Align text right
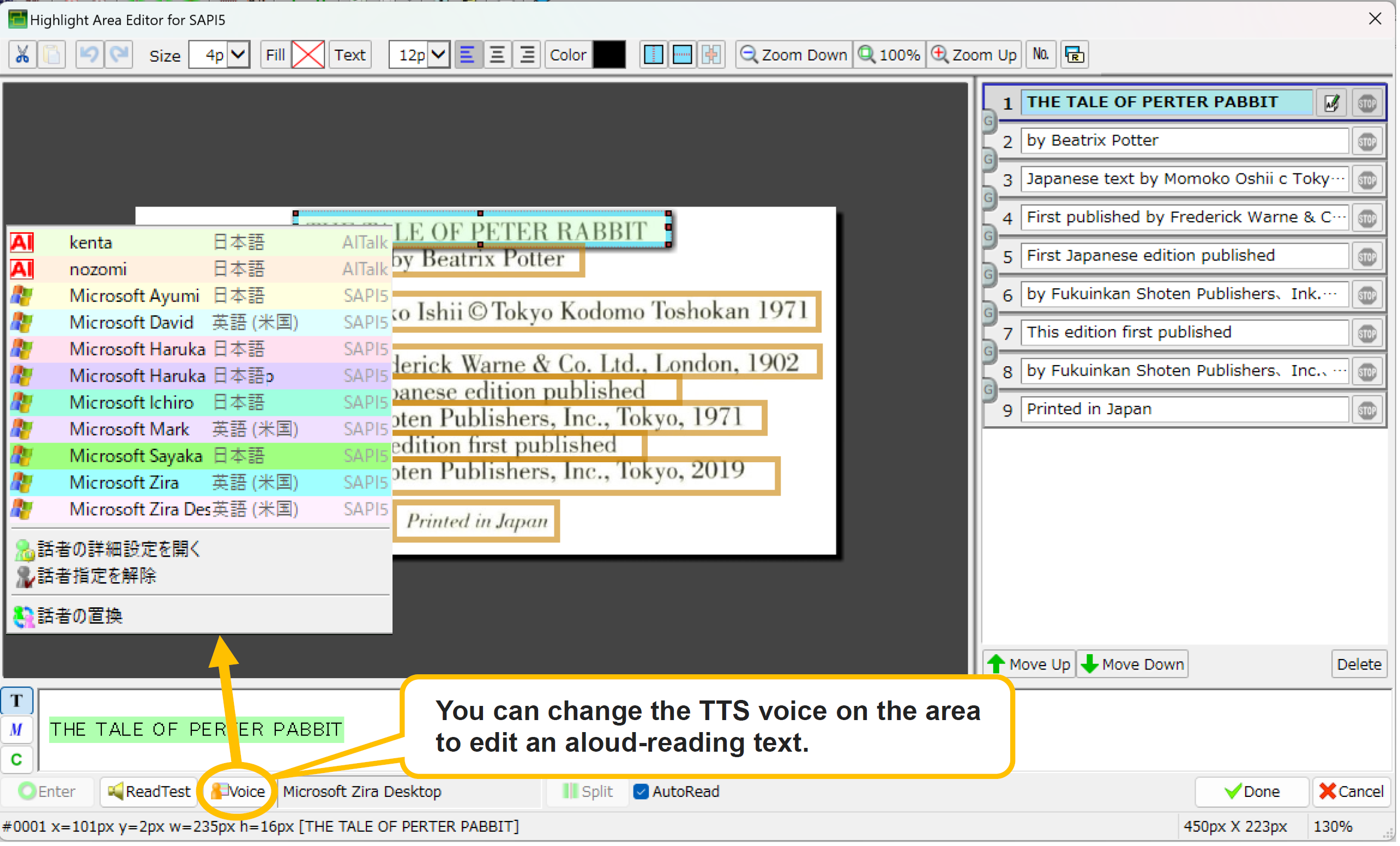Image resolution: width=1400 pixels, height=846 pixels. [x=527, y=55]
